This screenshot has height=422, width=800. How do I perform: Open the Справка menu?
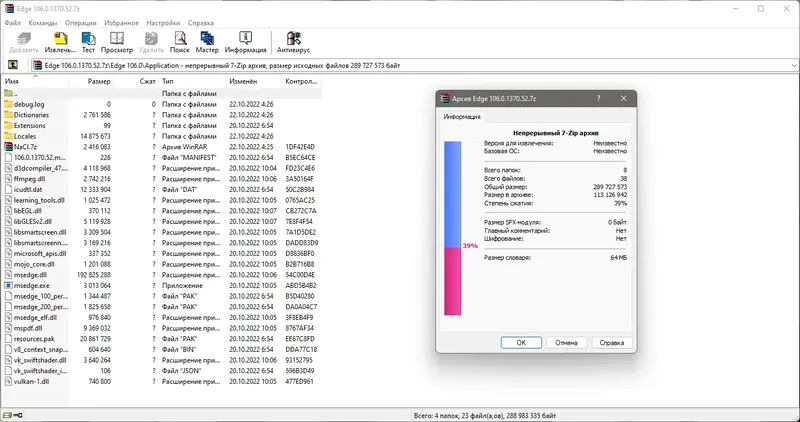(201, 23)
